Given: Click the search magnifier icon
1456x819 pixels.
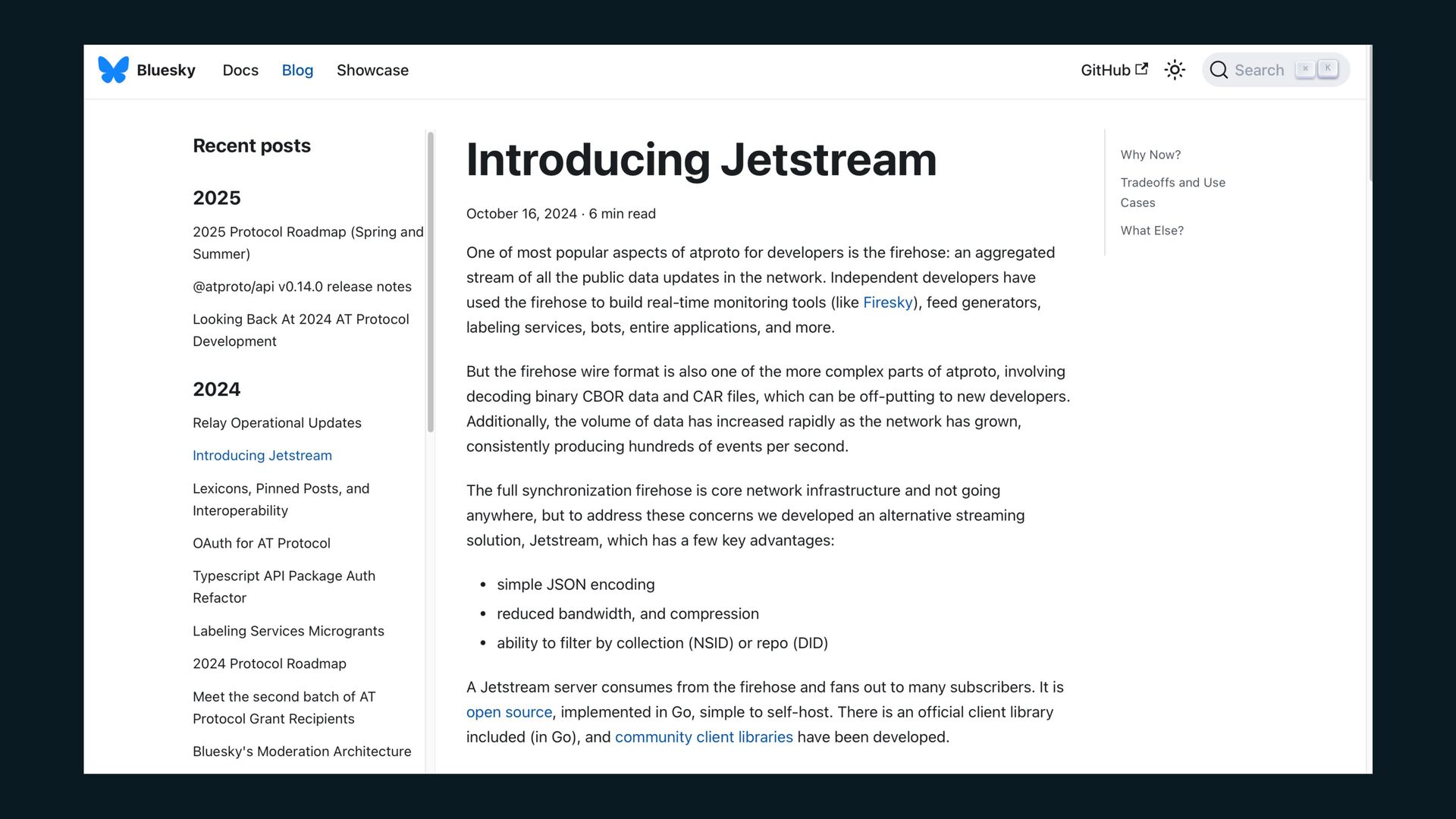Looking at the screenshot, I should point(1219,70).
